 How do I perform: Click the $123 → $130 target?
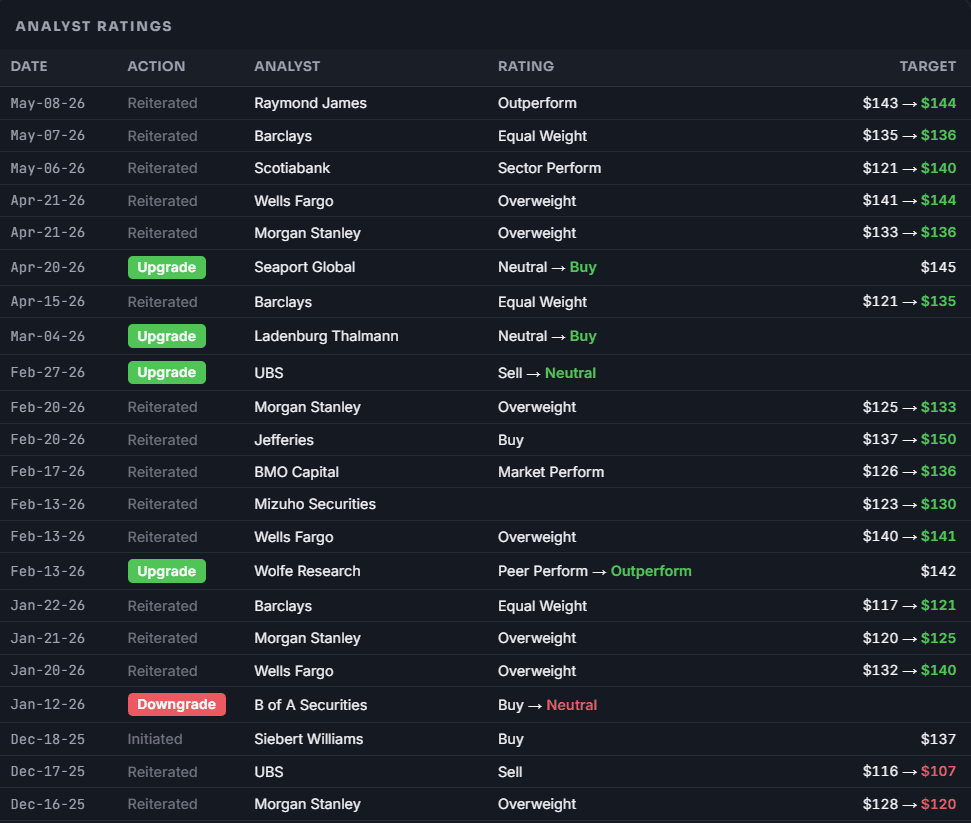[x=909, y=504]
